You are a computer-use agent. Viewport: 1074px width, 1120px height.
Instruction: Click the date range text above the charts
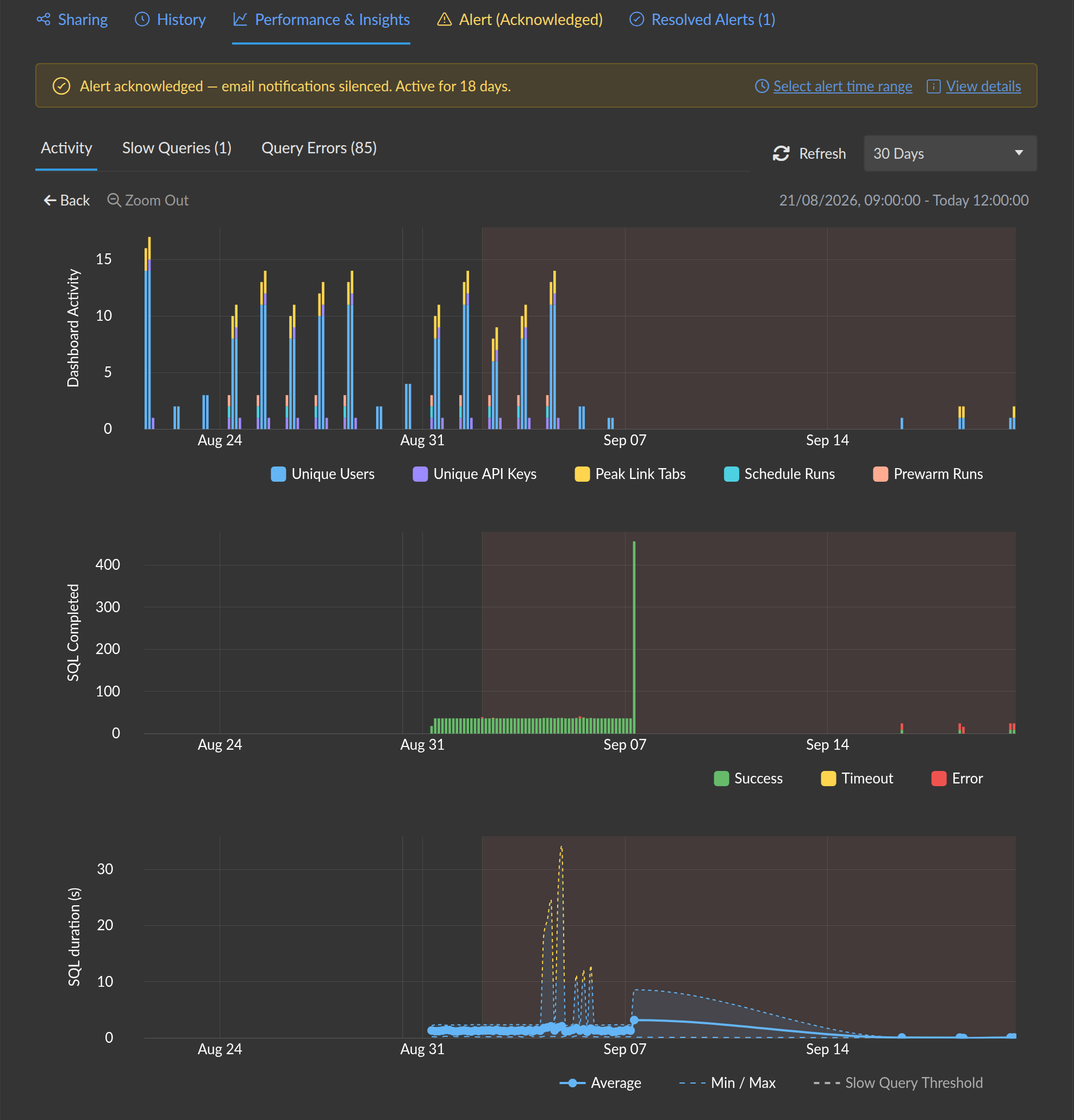click(x=904, y=201)
